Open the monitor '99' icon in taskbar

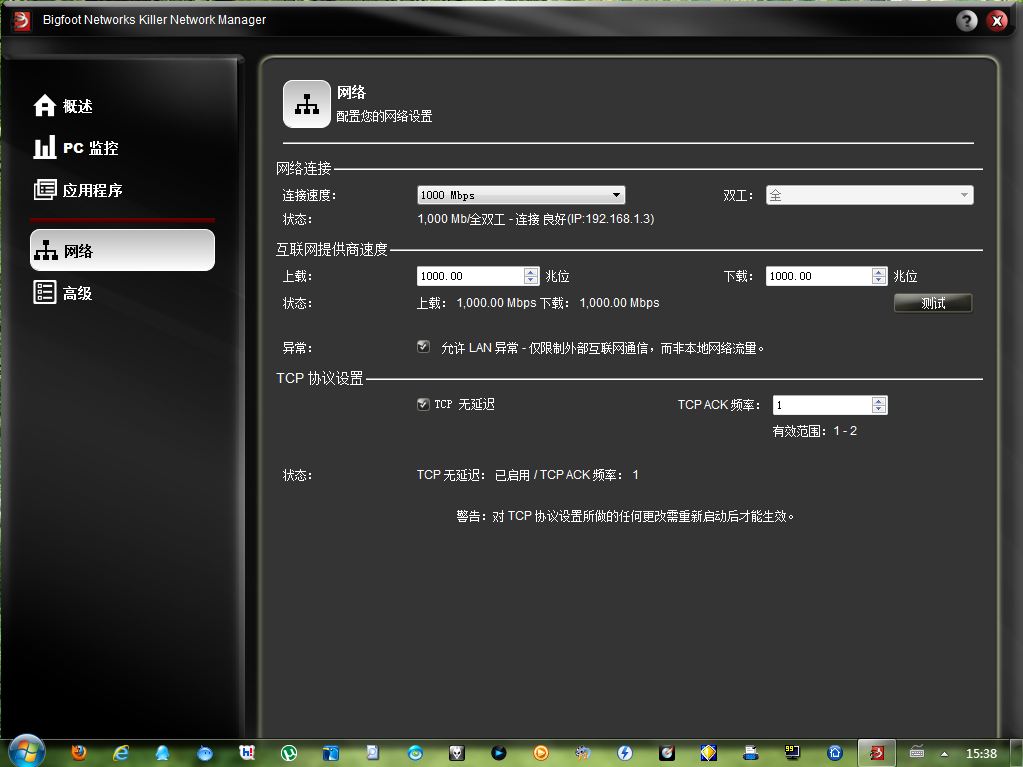point(793,753)
